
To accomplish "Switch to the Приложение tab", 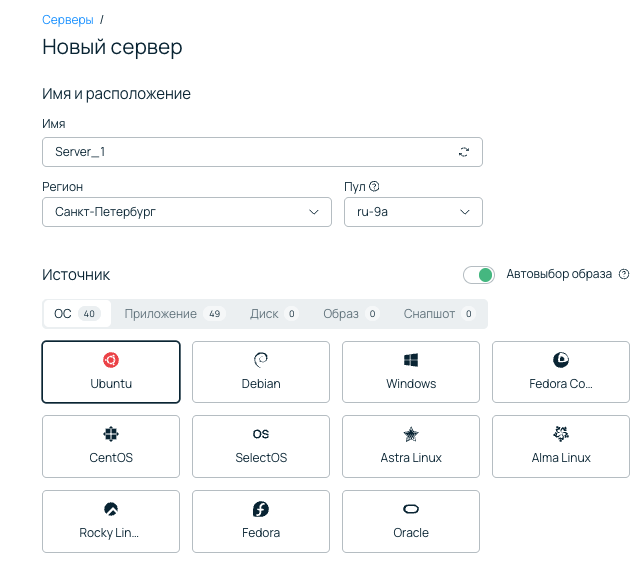I will pyautogui.click(x=175, y=314).
